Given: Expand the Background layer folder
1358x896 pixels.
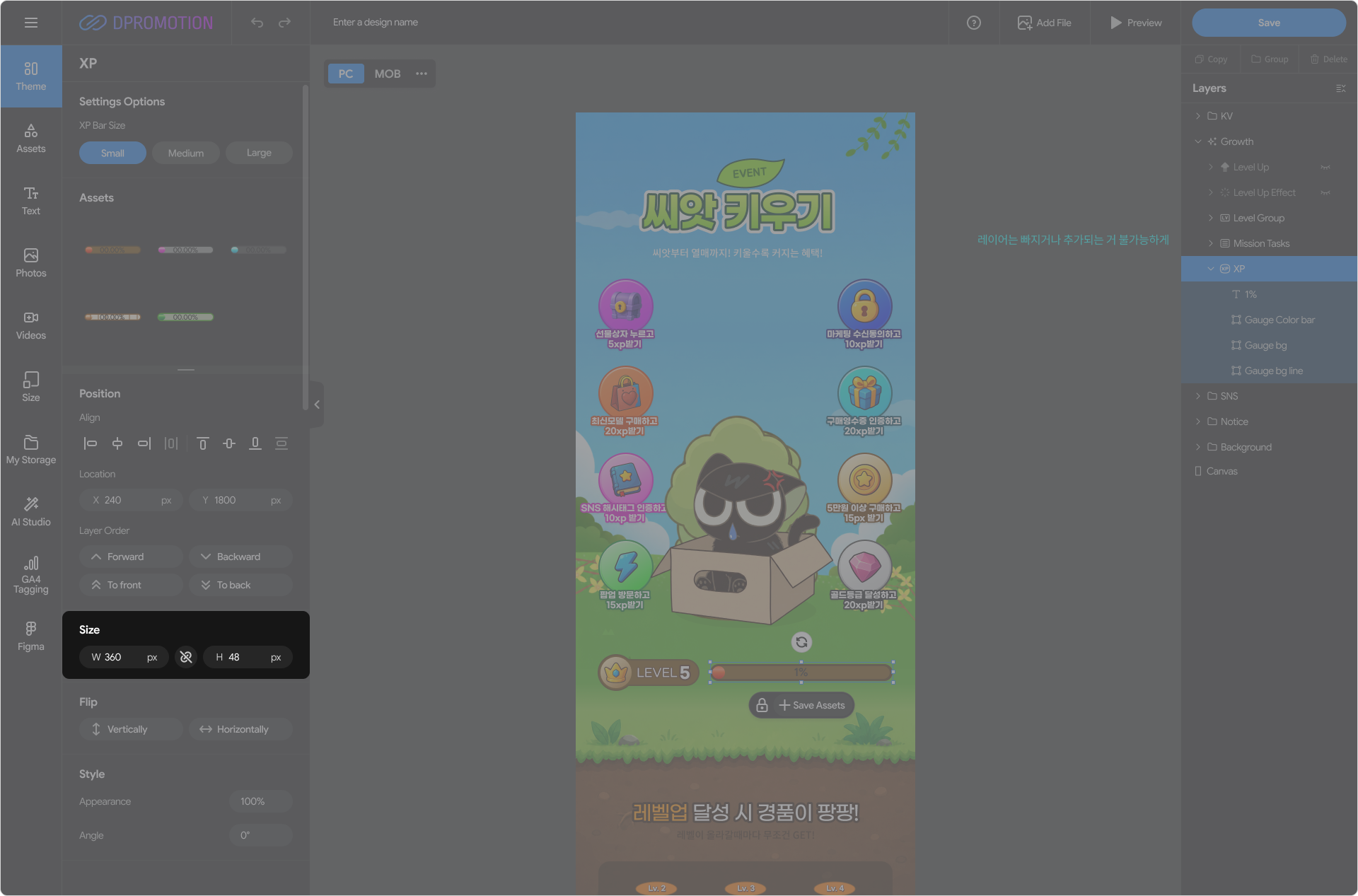Looking at the screenshot, I should tap(1198, 447).
